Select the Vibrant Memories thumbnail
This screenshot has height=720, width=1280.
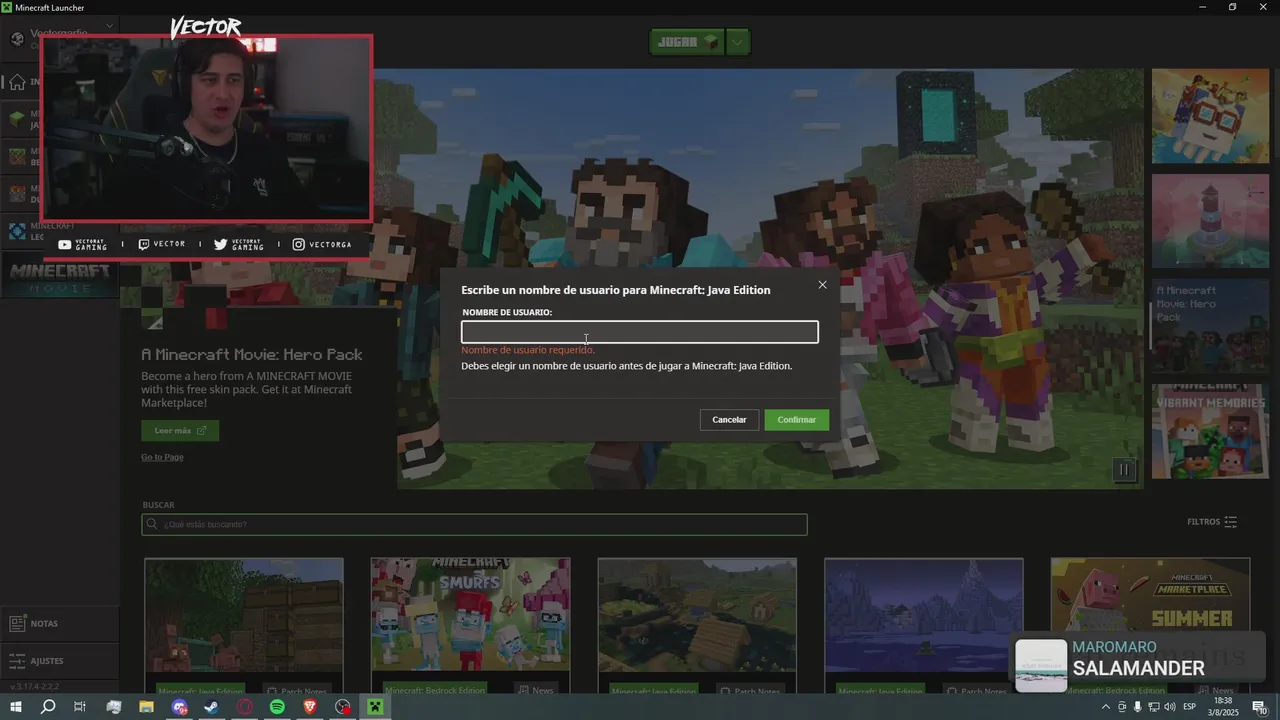point(1210,431)
